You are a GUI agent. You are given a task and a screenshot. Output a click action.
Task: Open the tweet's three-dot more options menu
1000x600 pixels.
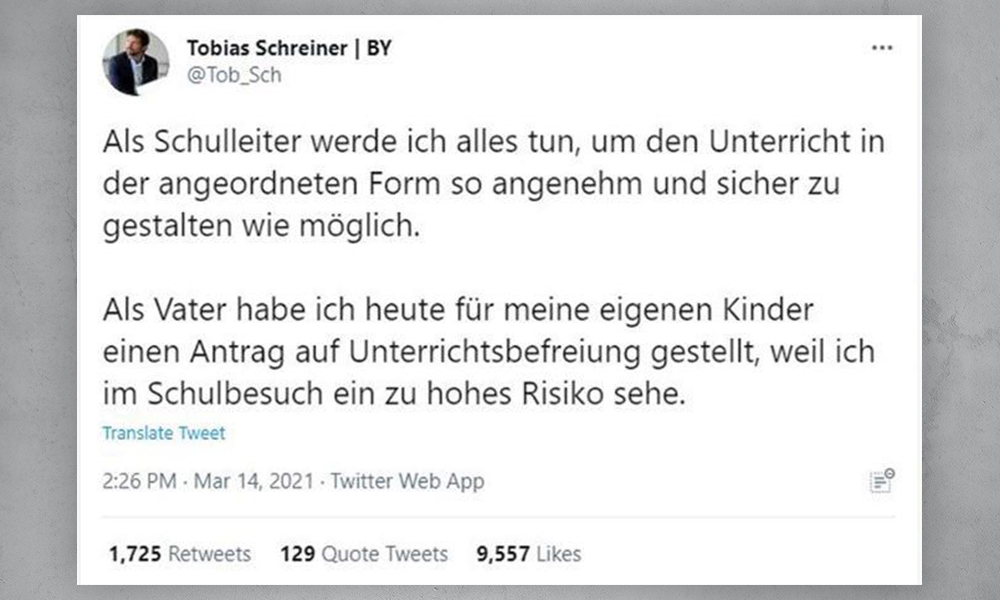(x=881, y=48)
